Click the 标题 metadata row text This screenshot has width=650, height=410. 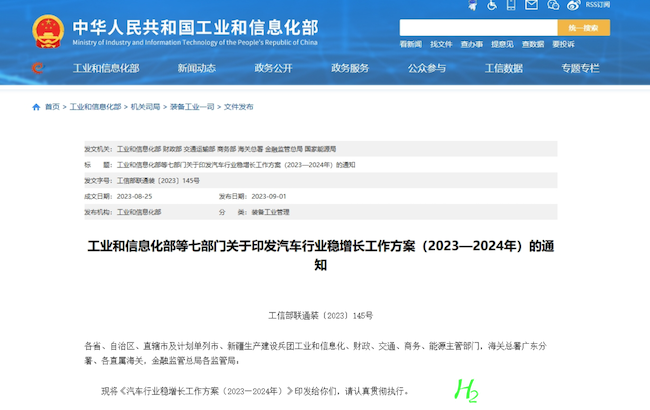236,165
